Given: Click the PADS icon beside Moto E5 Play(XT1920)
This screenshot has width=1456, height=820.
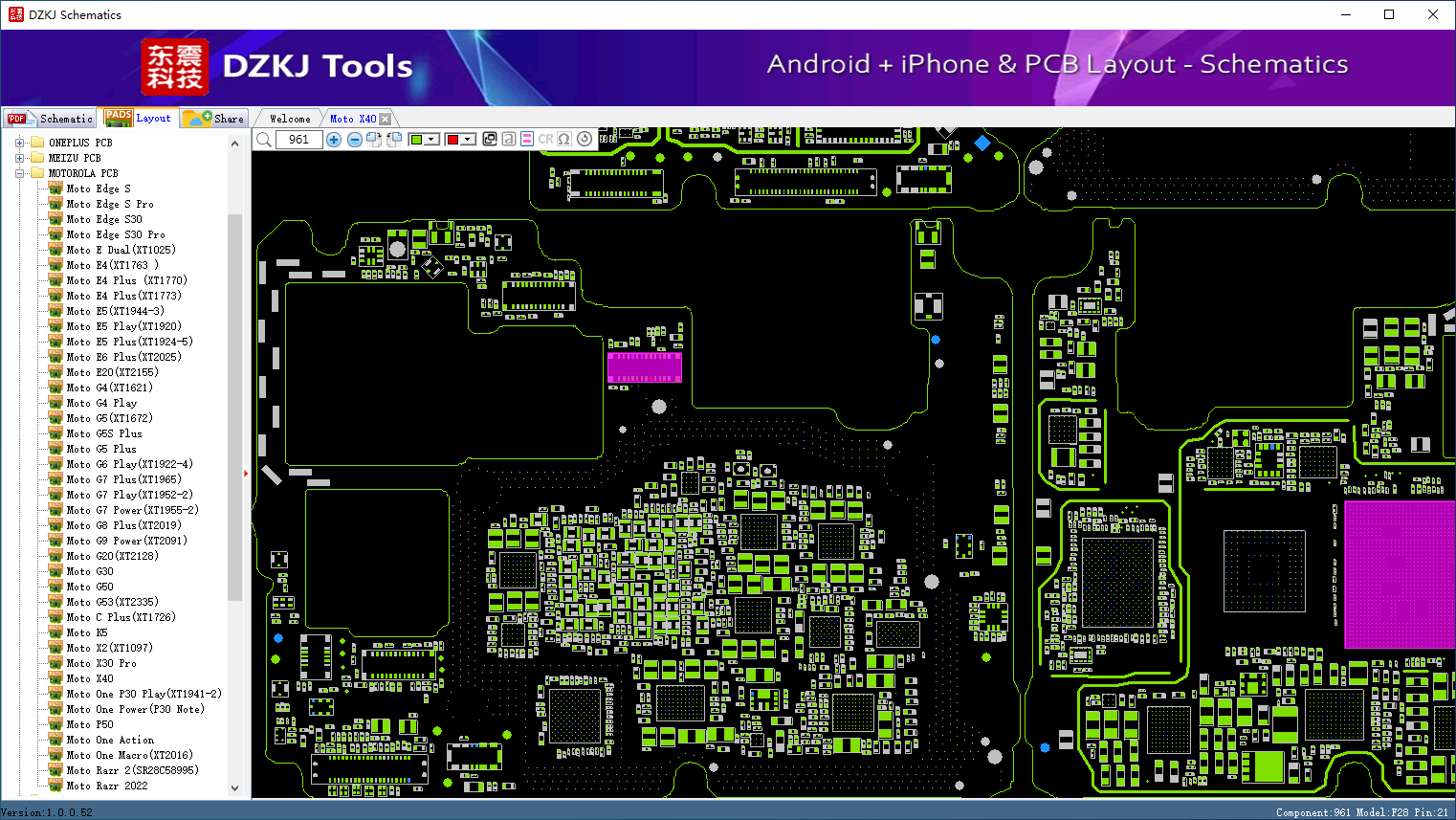Looking at the screenshot, I should 55,326.
